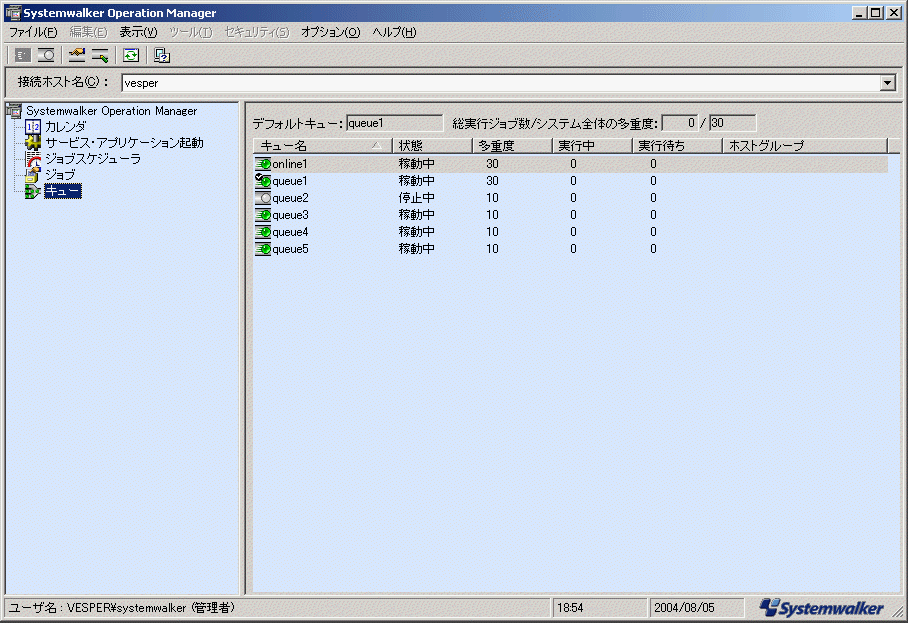The image size is (908, 623).
Task: Open the ツール(T) menu
Action: click(191, 32)
